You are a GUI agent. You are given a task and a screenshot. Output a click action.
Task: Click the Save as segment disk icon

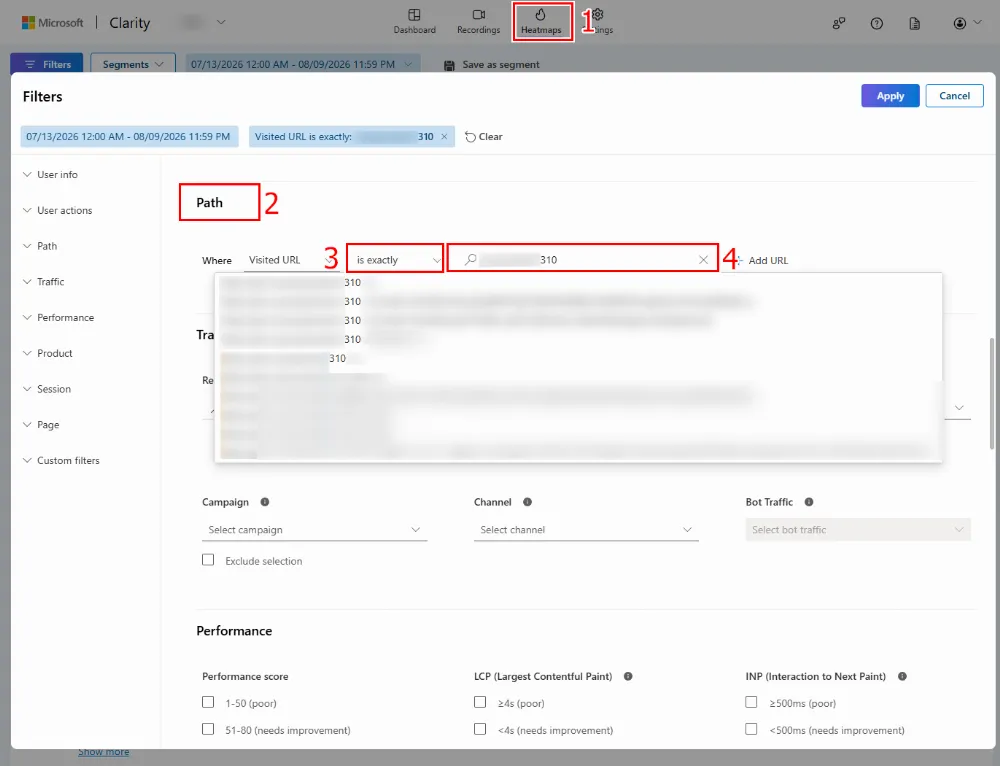449,65
